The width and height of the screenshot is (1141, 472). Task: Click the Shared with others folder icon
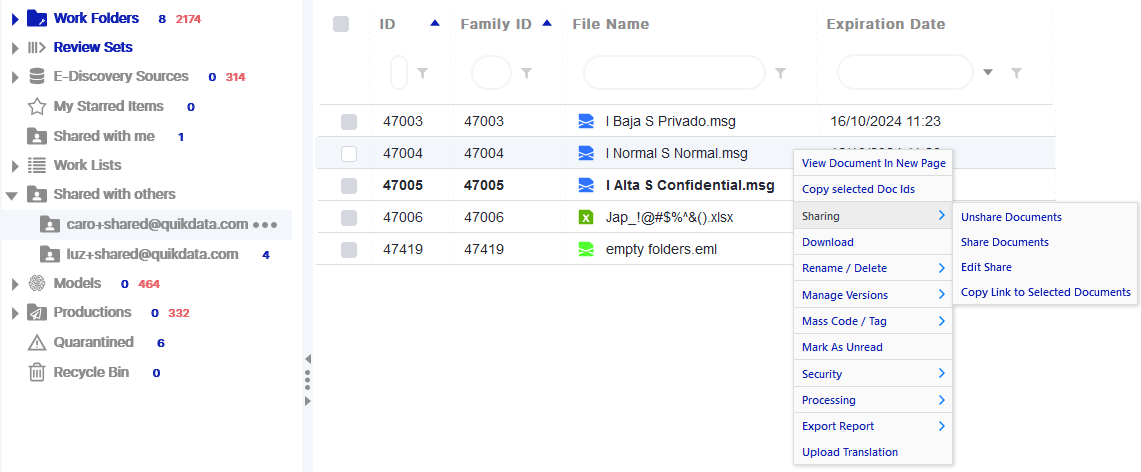point(36,194)
